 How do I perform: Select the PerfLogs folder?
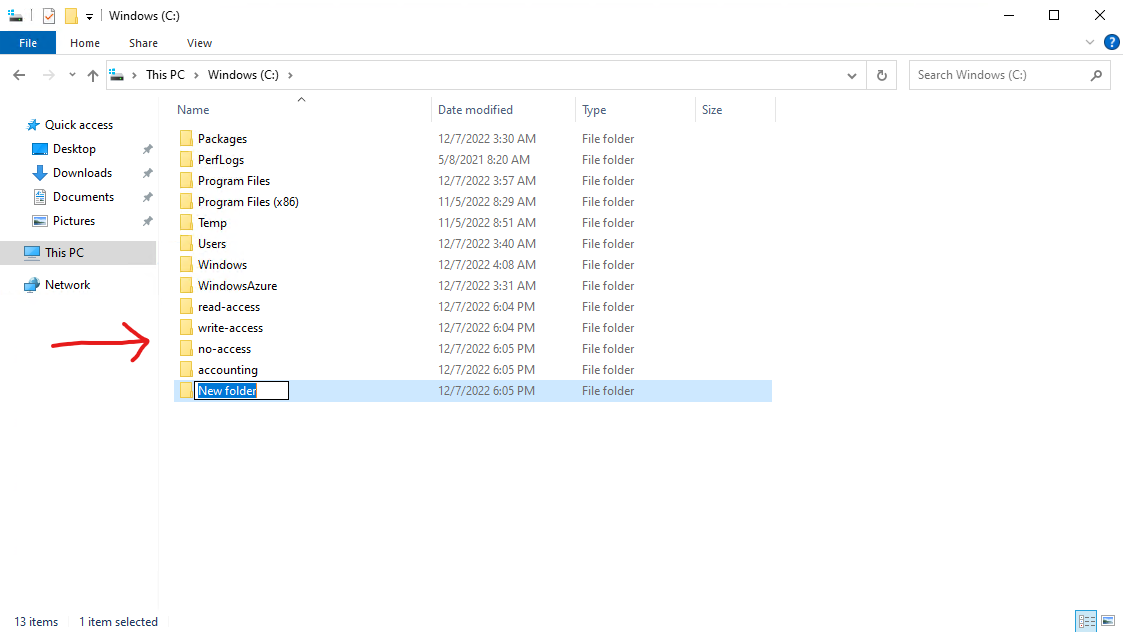[x=221, y=160]
